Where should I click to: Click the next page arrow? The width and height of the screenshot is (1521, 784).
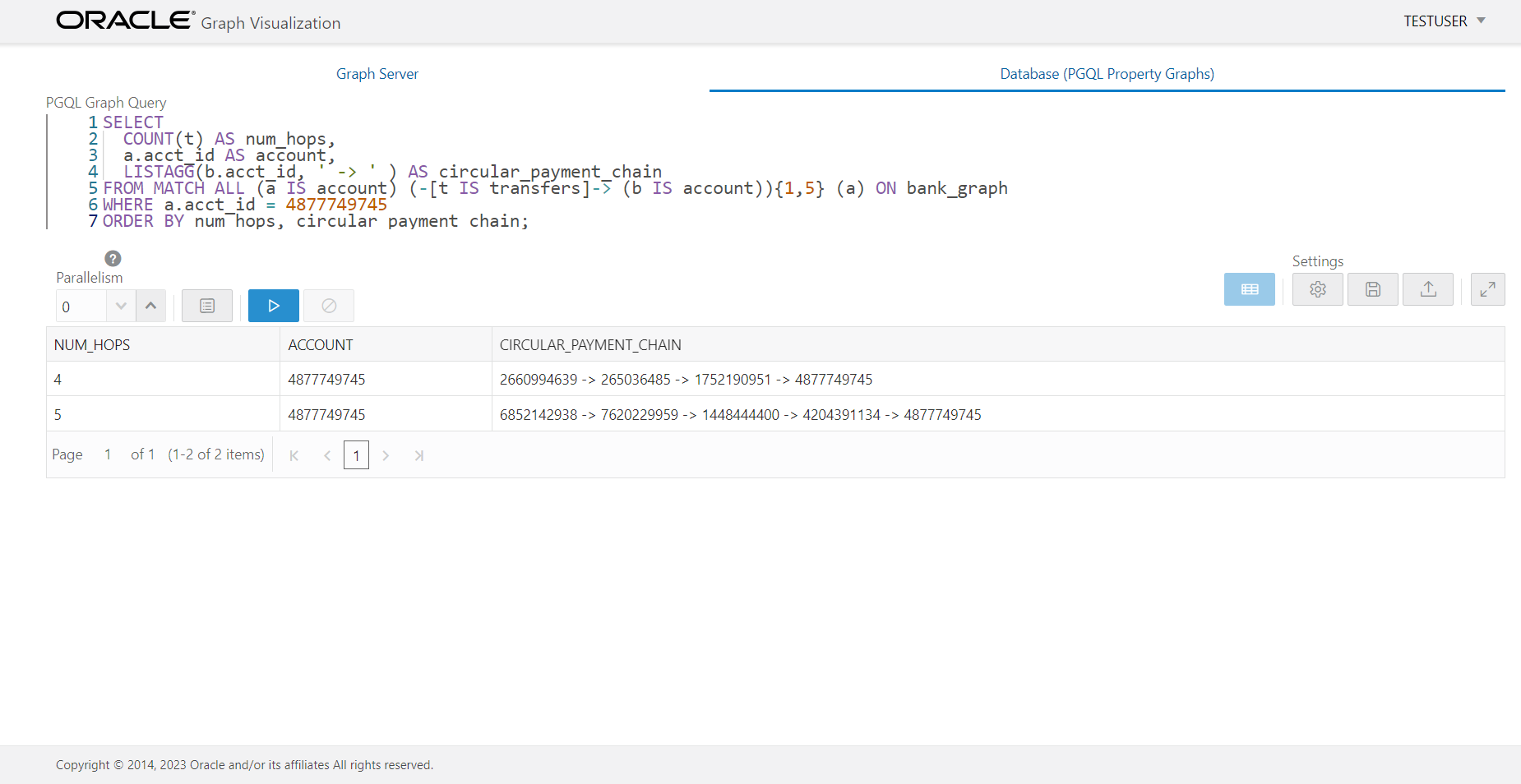[386, 454]
